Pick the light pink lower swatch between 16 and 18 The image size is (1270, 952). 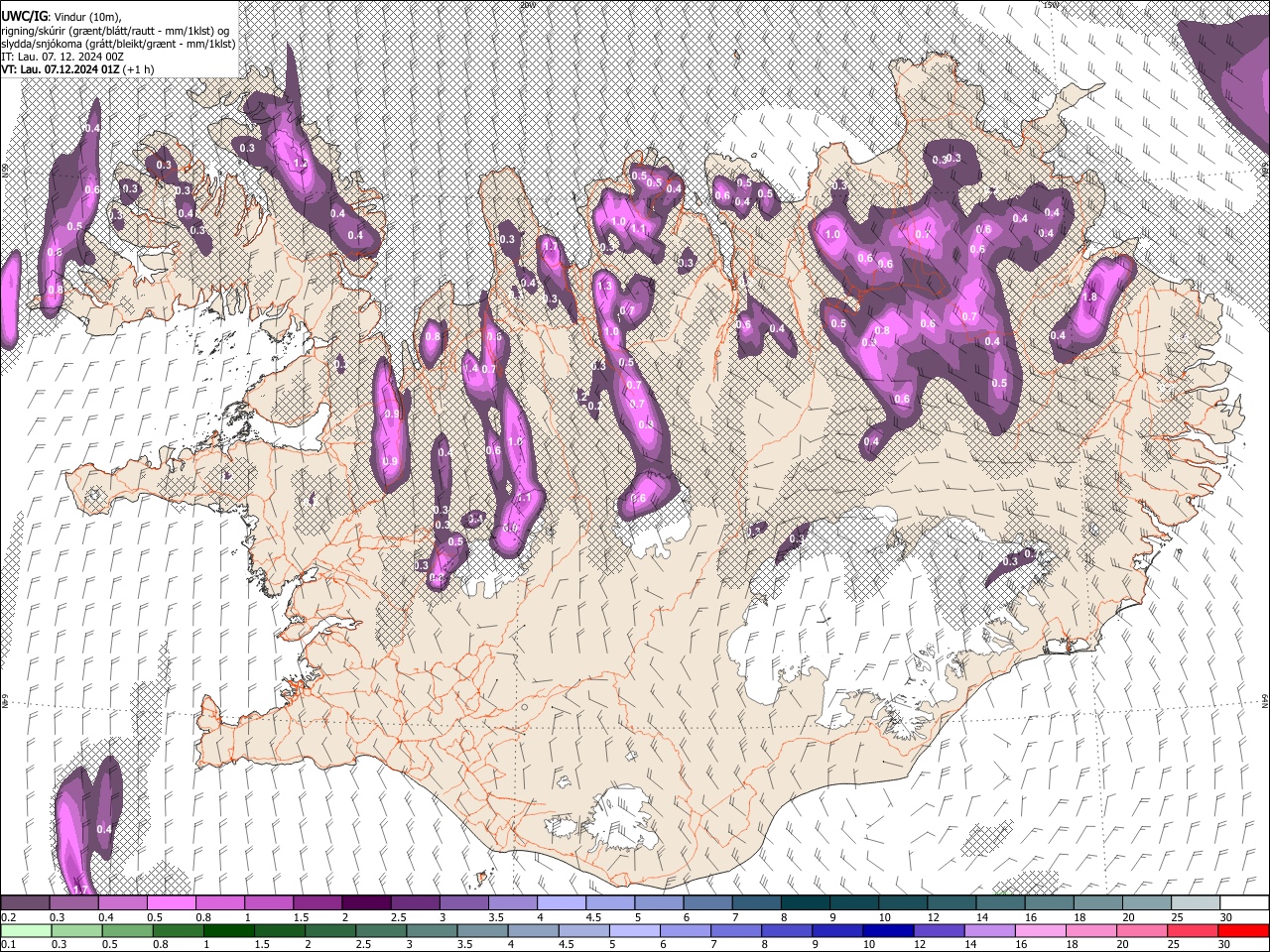click(x=1040, y=930)
